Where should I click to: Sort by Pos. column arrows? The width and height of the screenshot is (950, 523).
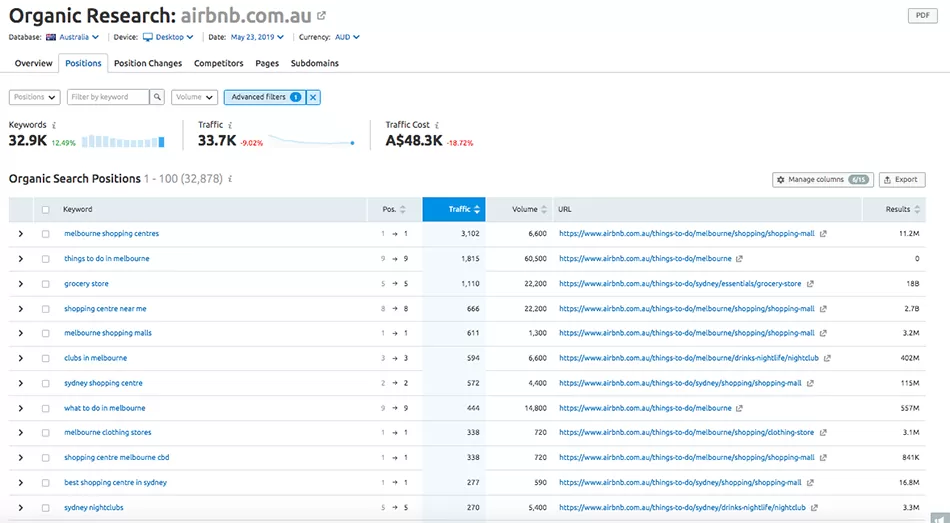point(403,209)
